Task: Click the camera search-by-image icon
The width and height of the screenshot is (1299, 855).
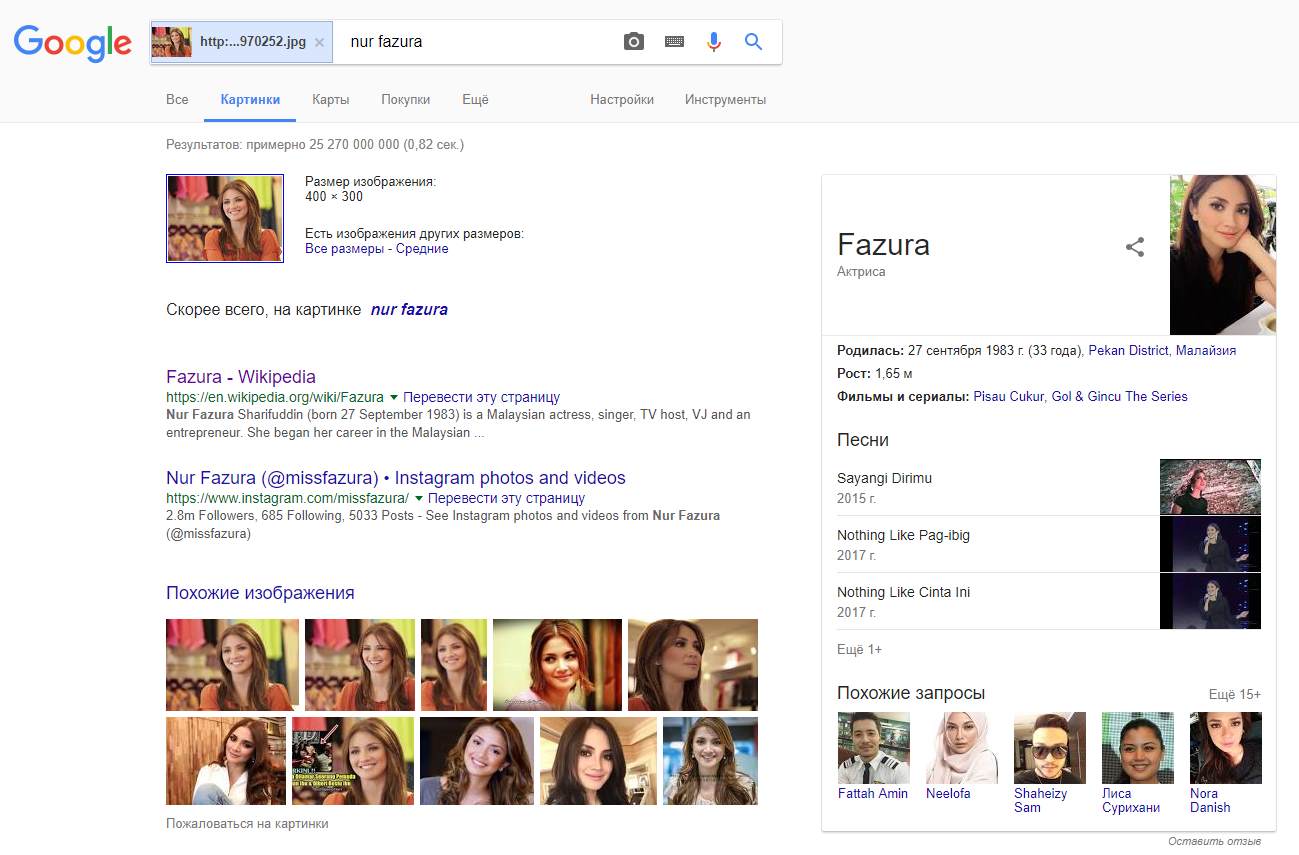Action: pyautogui.click(x=634, y=42)
